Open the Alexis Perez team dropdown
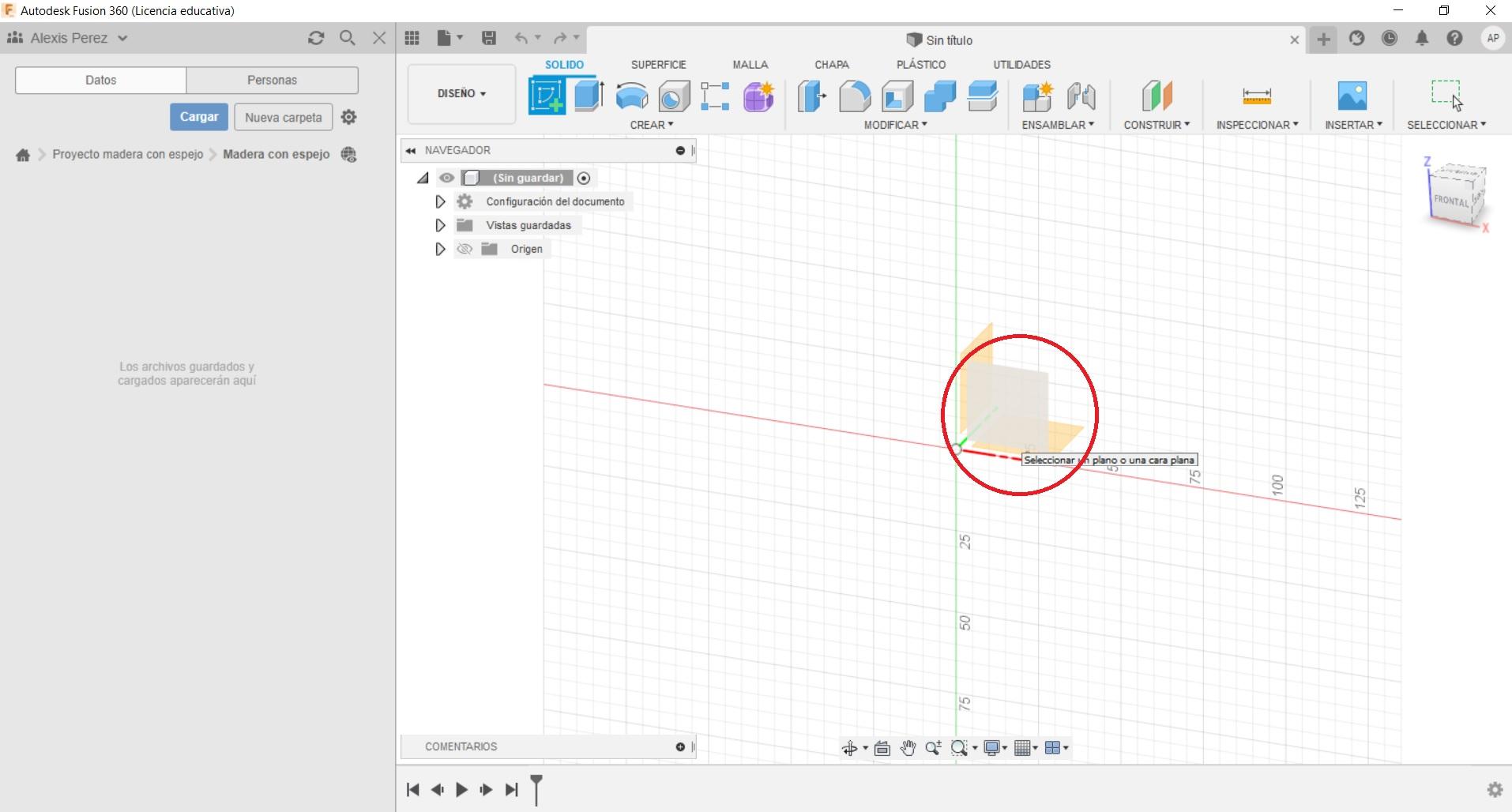The width and height of the screenshot is (1512, 812). [68, 38]
